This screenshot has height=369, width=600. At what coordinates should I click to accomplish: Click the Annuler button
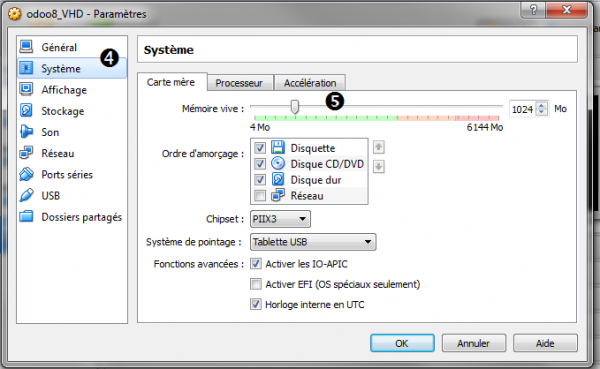tap(474, 343)
